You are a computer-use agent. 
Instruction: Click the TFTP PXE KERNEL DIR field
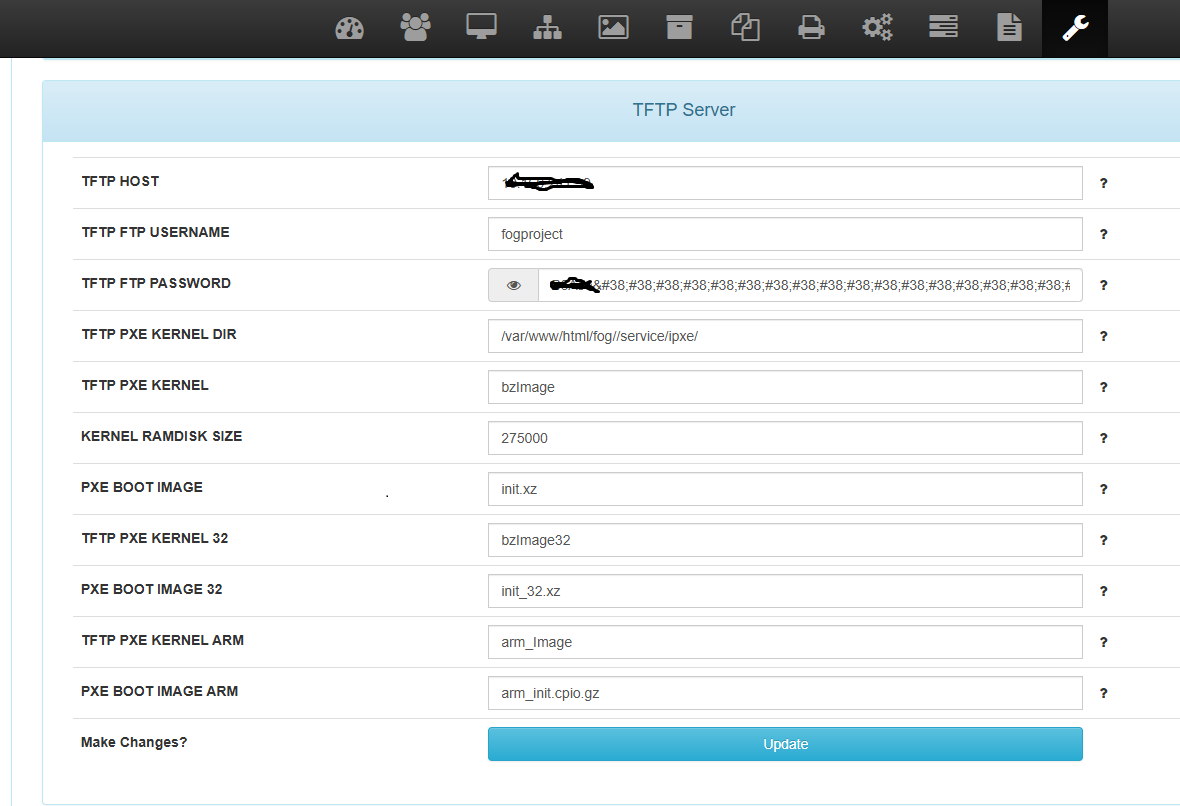pos(785,336)
